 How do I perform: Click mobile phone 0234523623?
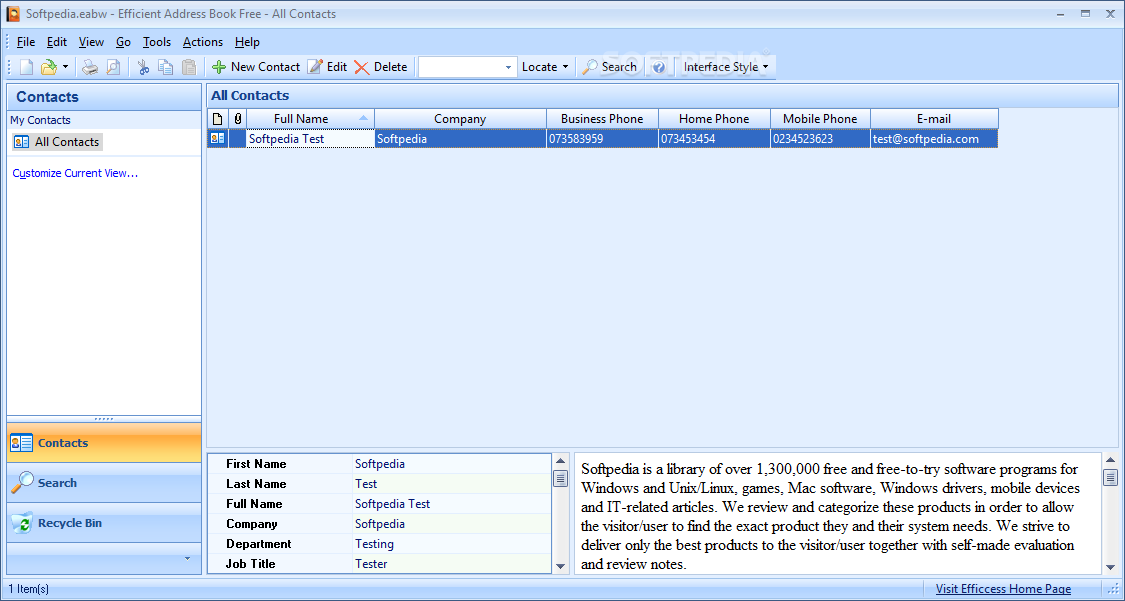pos(820,138)
